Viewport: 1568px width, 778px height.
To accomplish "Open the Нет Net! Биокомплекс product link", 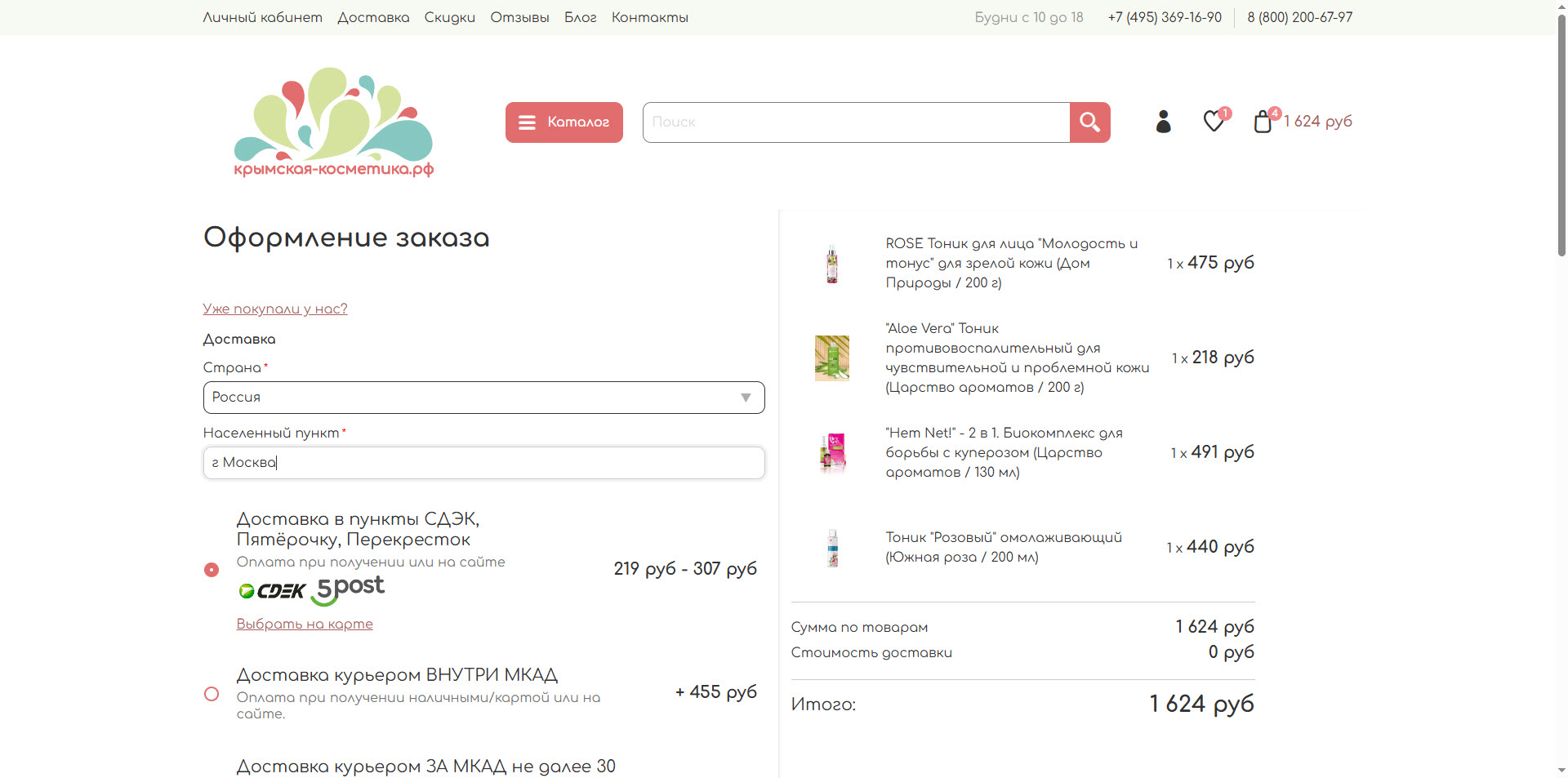I will [x=1004, y=452].
